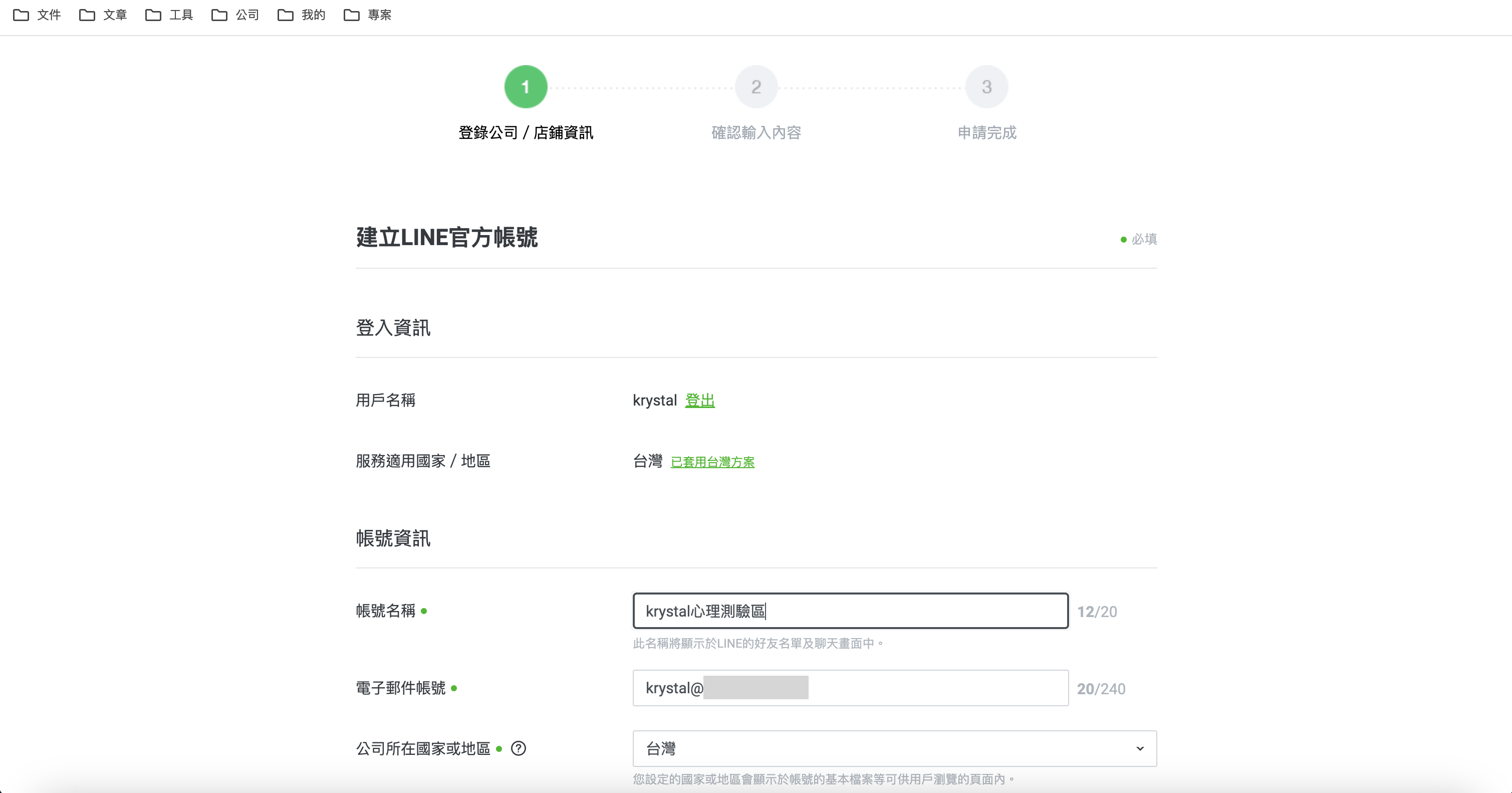Image resolution: width=1512 pixels, height=793 pixels.
Task: Focus the 電子郵件帳號 input field
Action: click(851, 688)
